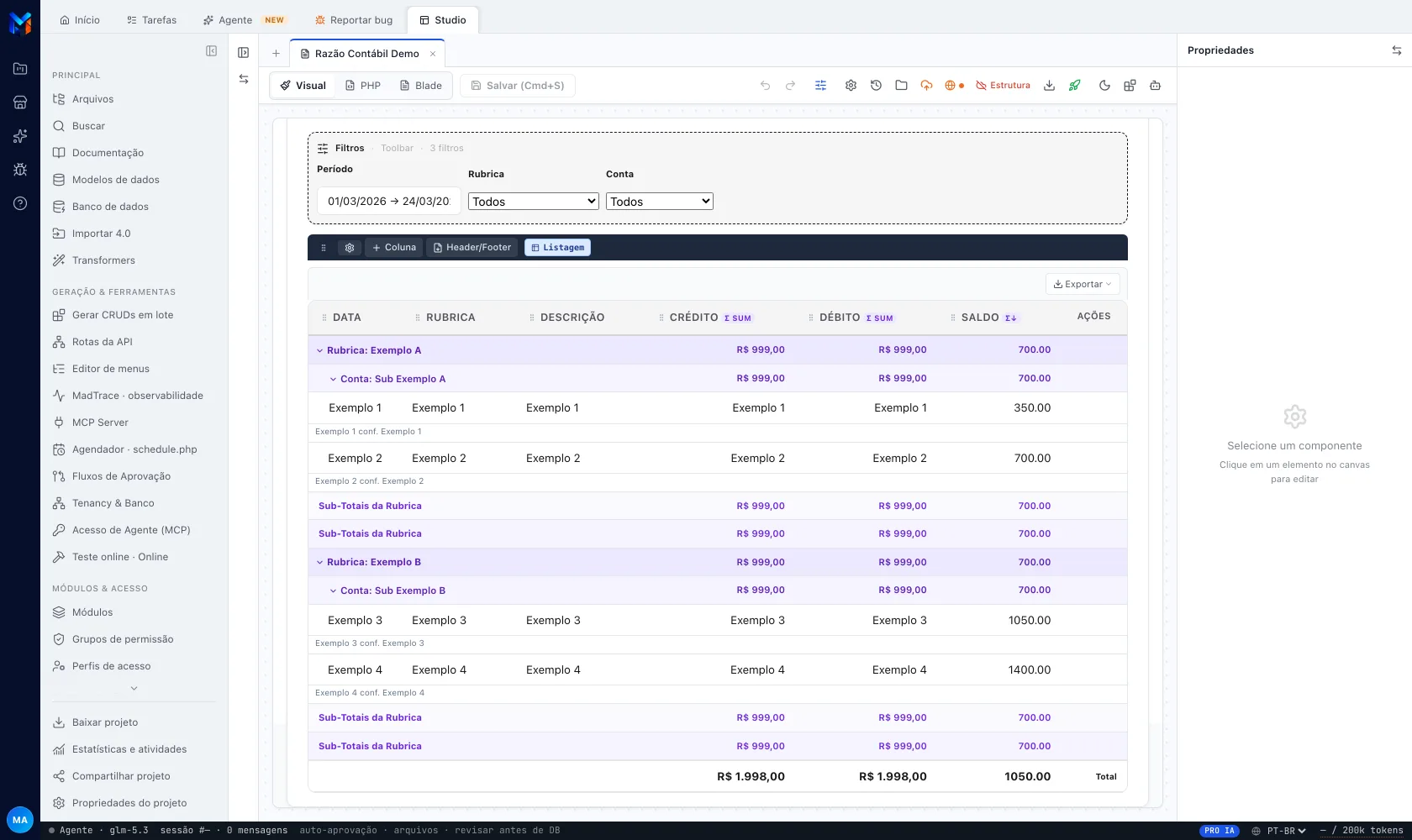Viewport: 1412px width, 840px height.
Task: Open the PT-BR language selector
Action: (1278, 831)
